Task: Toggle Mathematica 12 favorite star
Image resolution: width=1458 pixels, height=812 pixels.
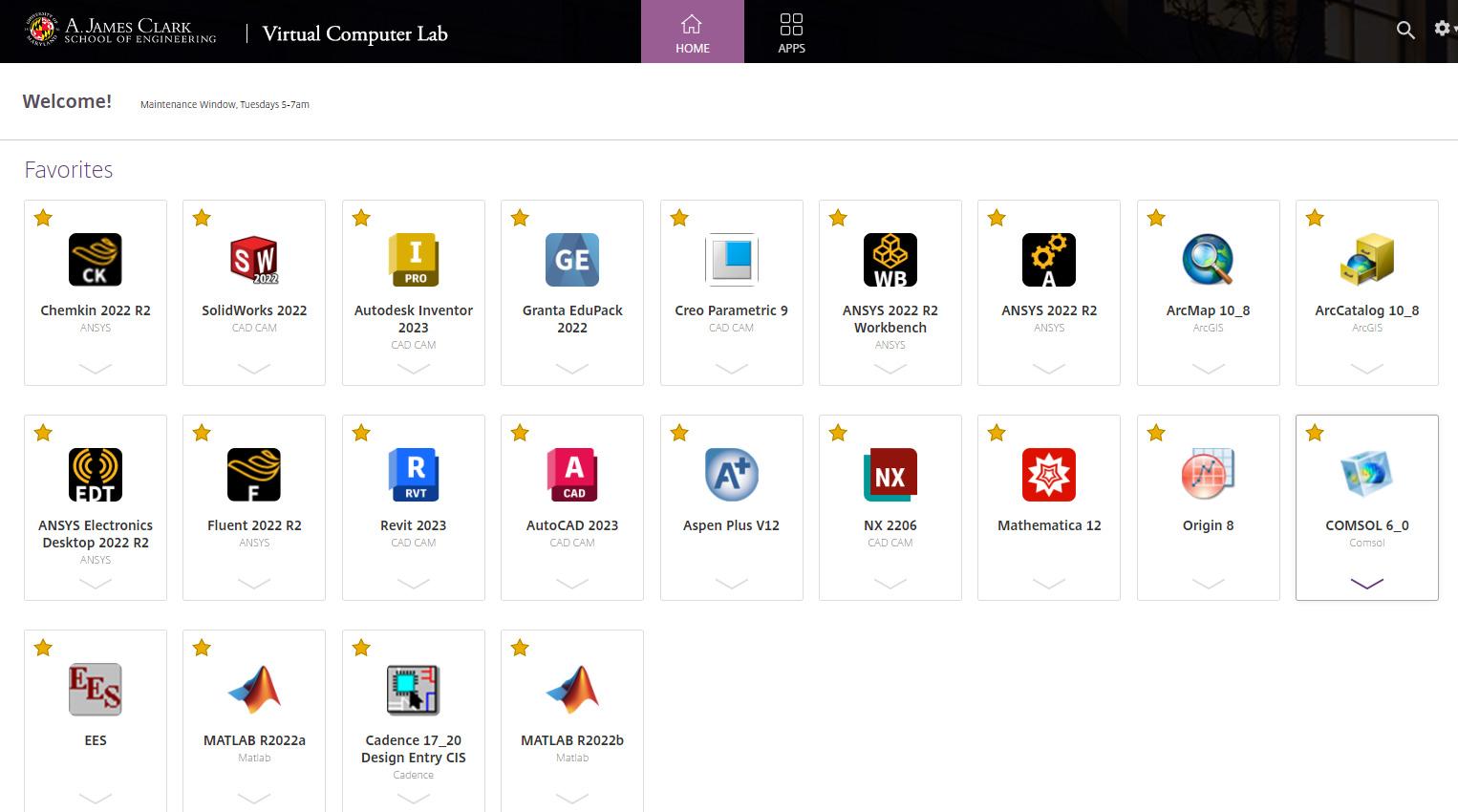Action: (x=997, y=433)
